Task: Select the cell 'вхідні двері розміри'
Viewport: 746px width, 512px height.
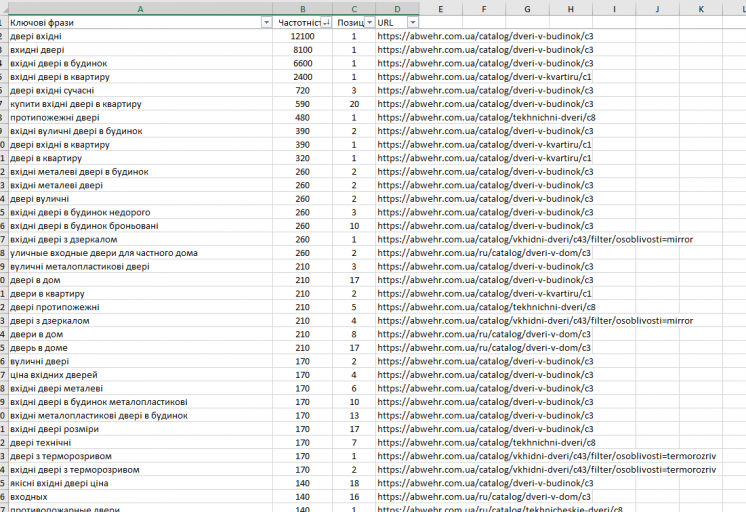Action: 140,429
